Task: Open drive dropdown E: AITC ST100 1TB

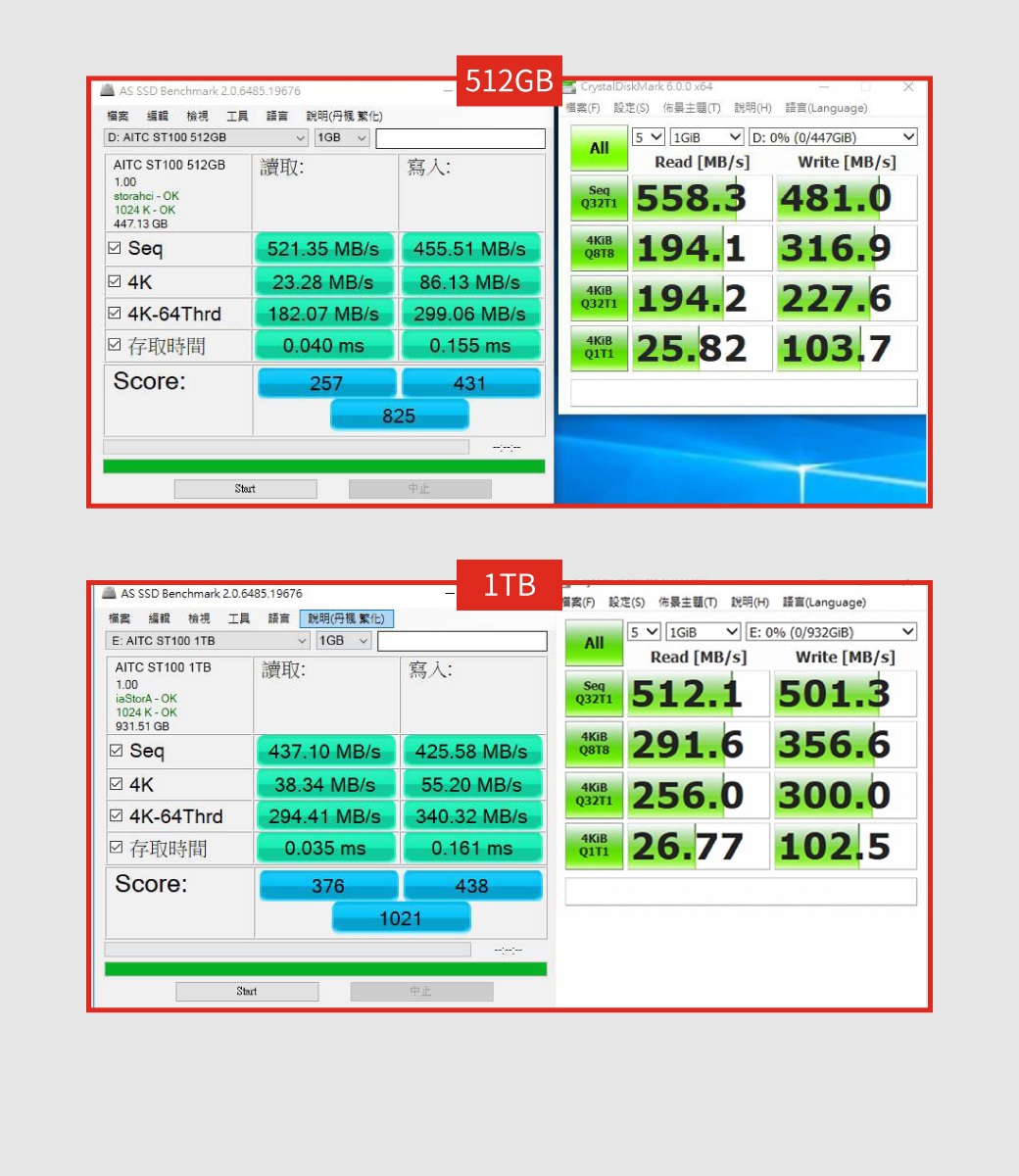Action: (x=208, y=641)
